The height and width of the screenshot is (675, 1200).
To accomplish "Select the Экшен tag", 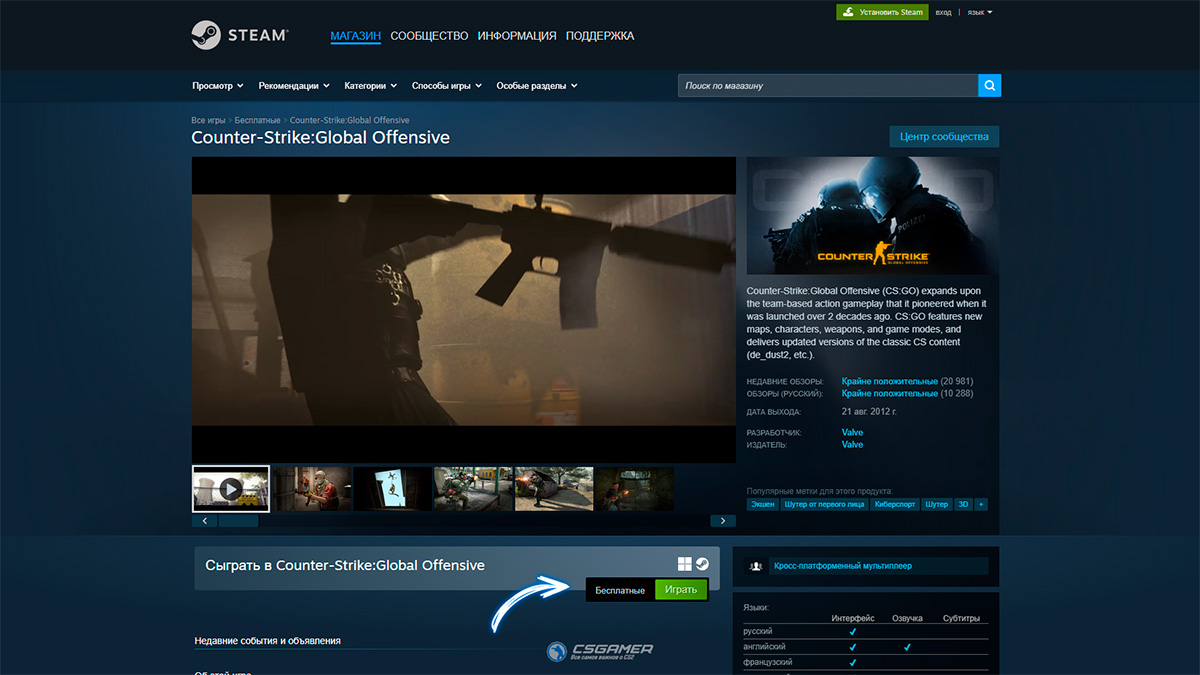I will [763, 505].
